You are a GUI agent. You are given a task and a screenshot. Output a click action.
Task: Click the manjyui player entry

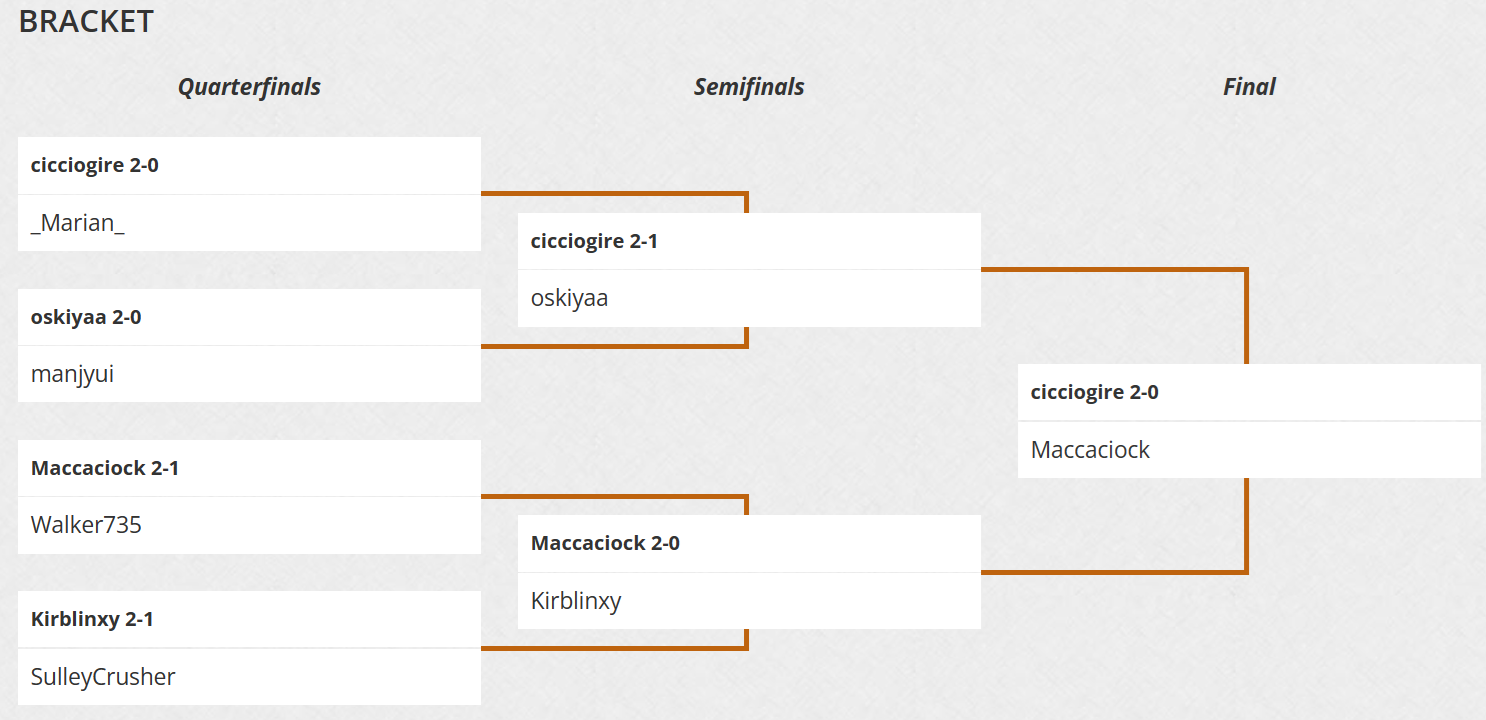72,374
